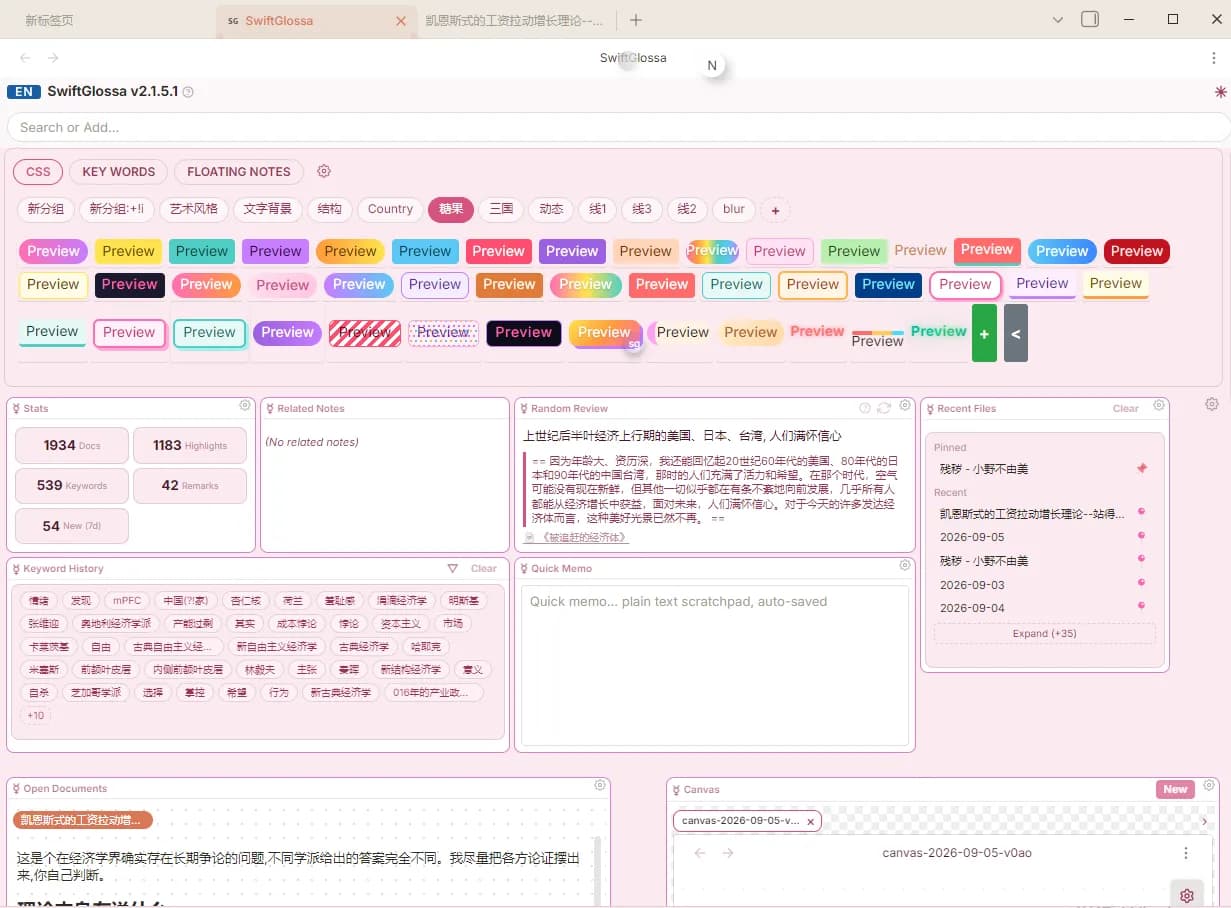Open the browser tab list chevron
Viewport: 1231px width, 908px height.
point(1059,19)
